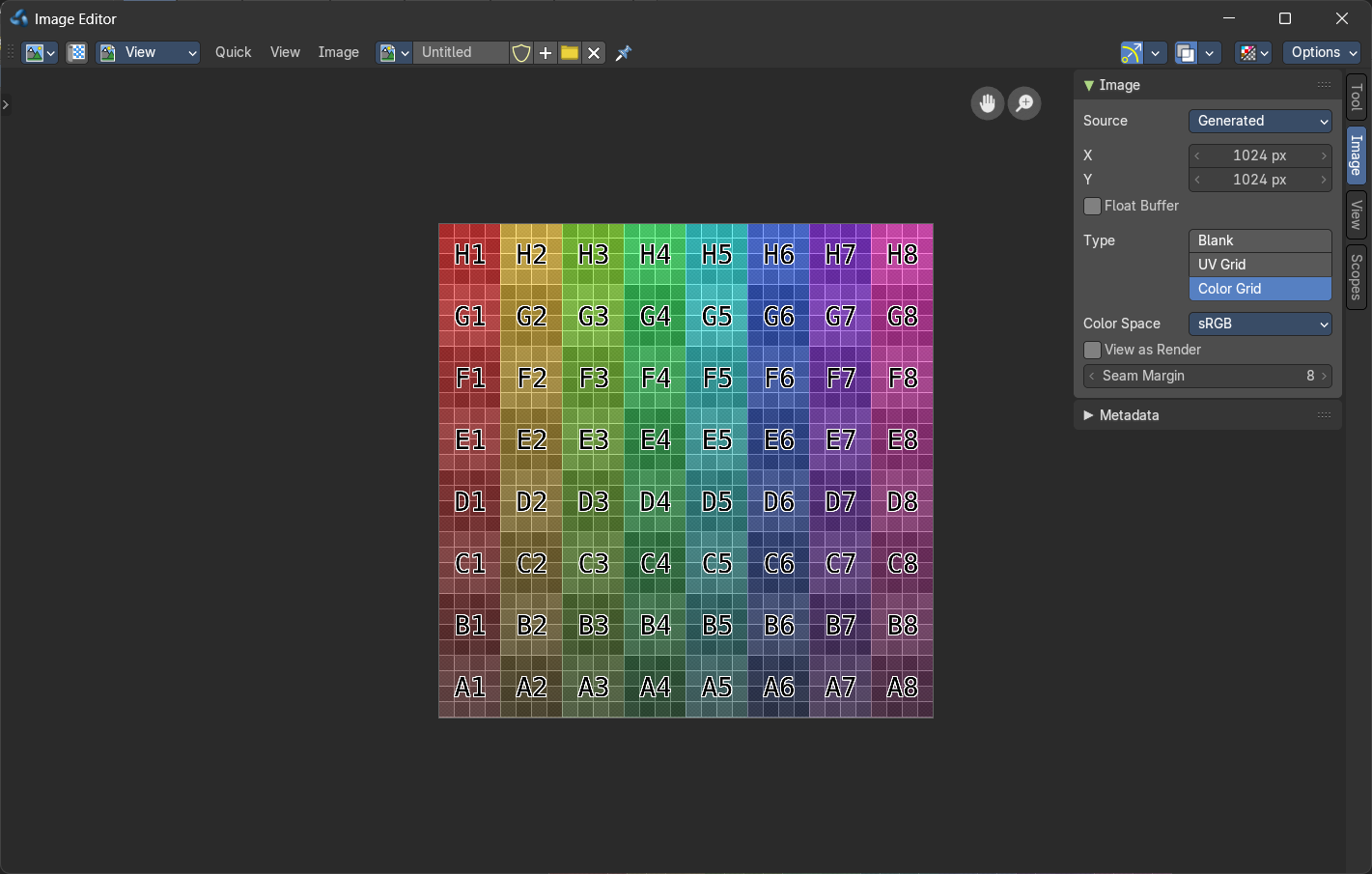Switch to the Tool sidebar tab
Viewport: 1372px width, 874px height.
click(1357, 98)
